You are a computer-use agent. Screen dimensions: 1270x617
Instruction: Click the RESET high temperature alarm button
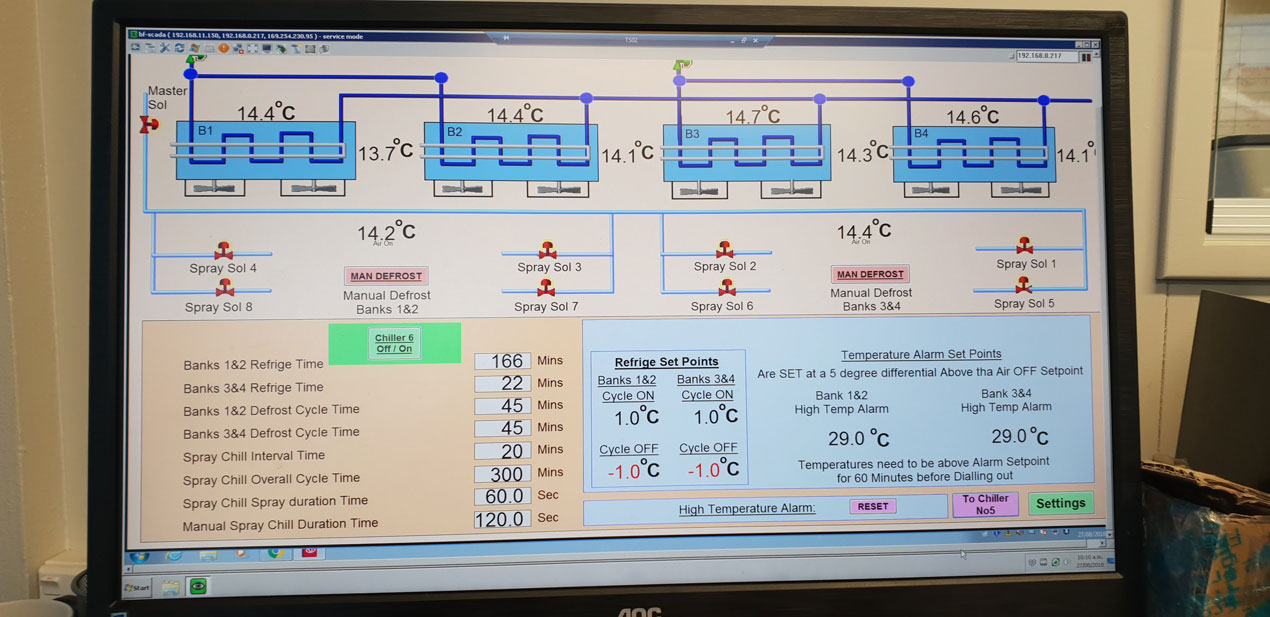pyautogui.click(x=872, y=507)
